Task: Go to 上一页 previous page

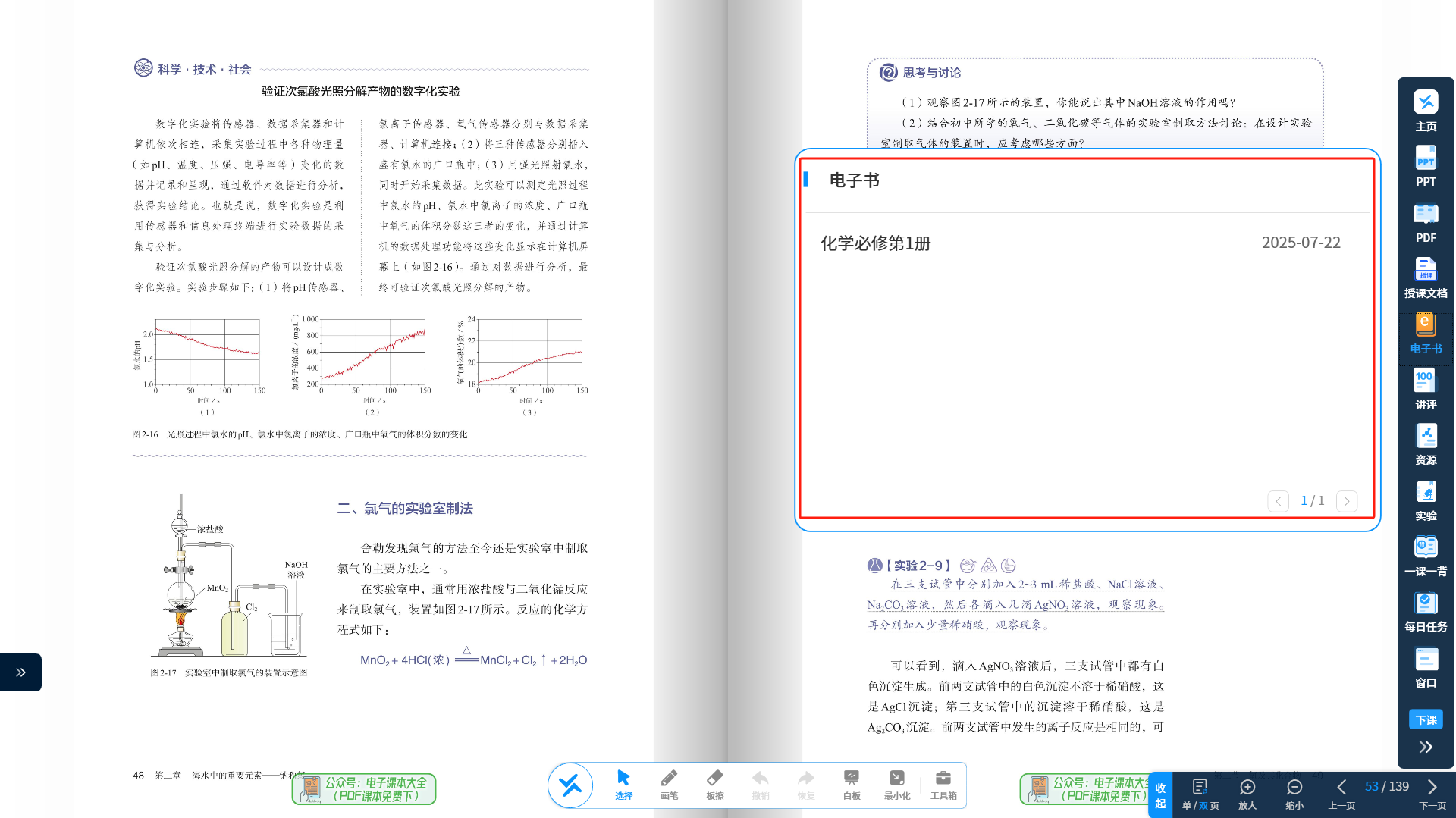Action: (1341, 795)
